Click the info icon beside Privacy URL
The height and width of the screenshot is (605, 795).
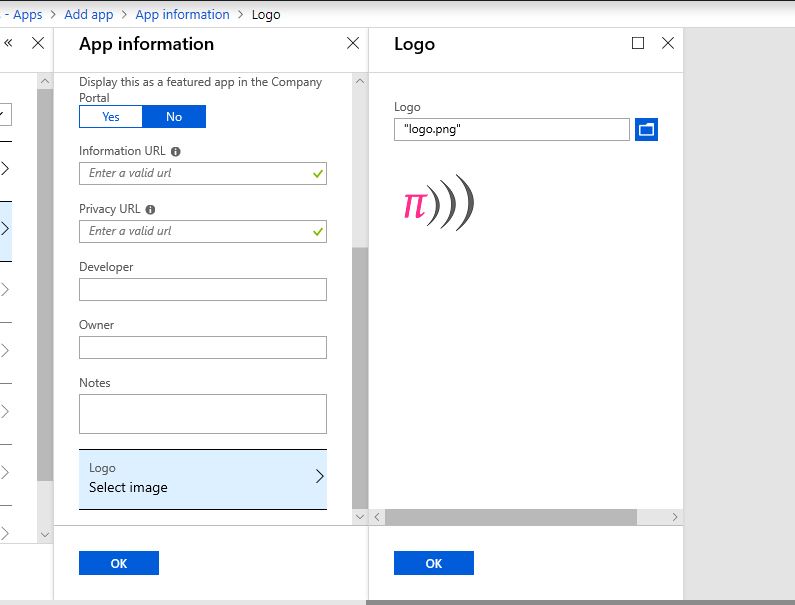click(150, 210)
